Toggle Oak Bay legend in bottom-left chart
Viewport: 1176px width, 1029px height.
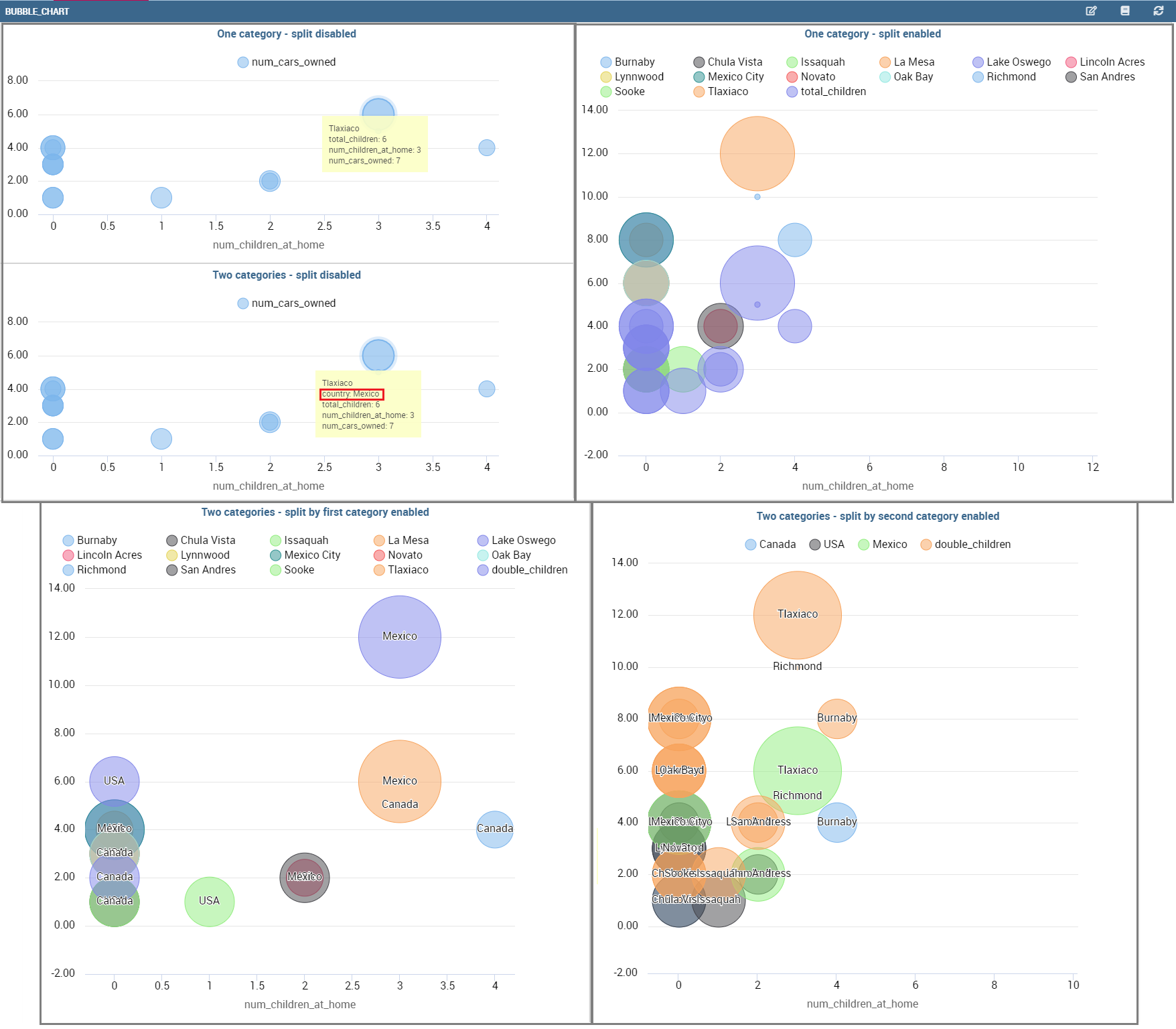pos(504,555)
